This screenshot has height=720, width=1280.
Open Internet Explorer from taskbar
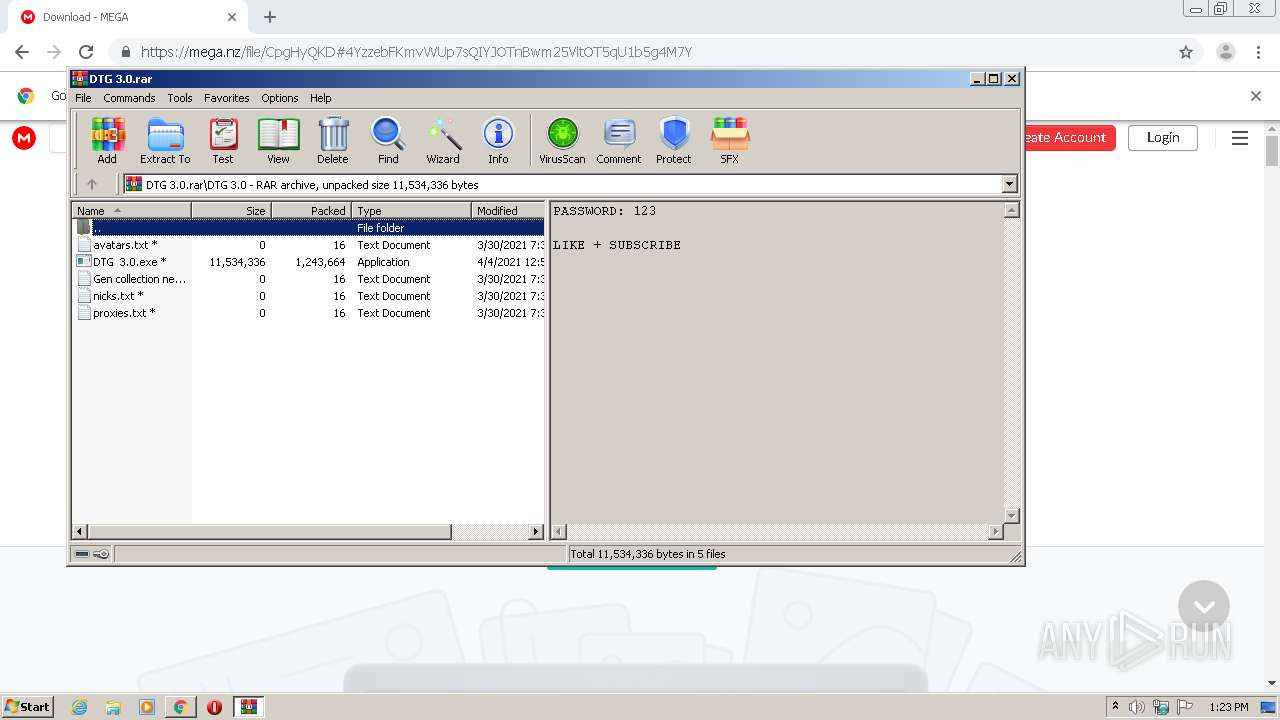coord(79,707)
